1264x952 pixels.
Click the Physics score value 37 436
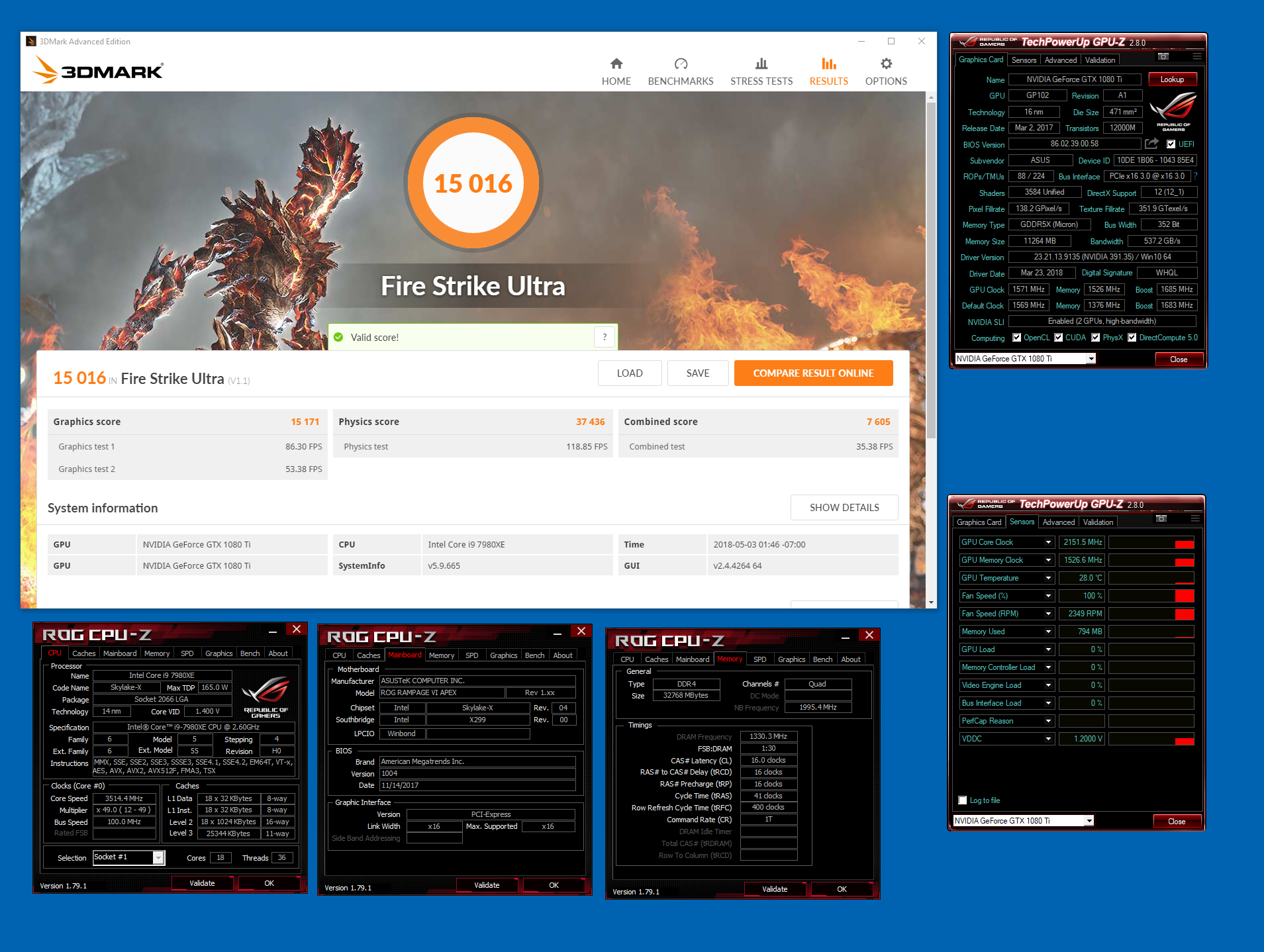pyautogui.click(x=590, y=422)
